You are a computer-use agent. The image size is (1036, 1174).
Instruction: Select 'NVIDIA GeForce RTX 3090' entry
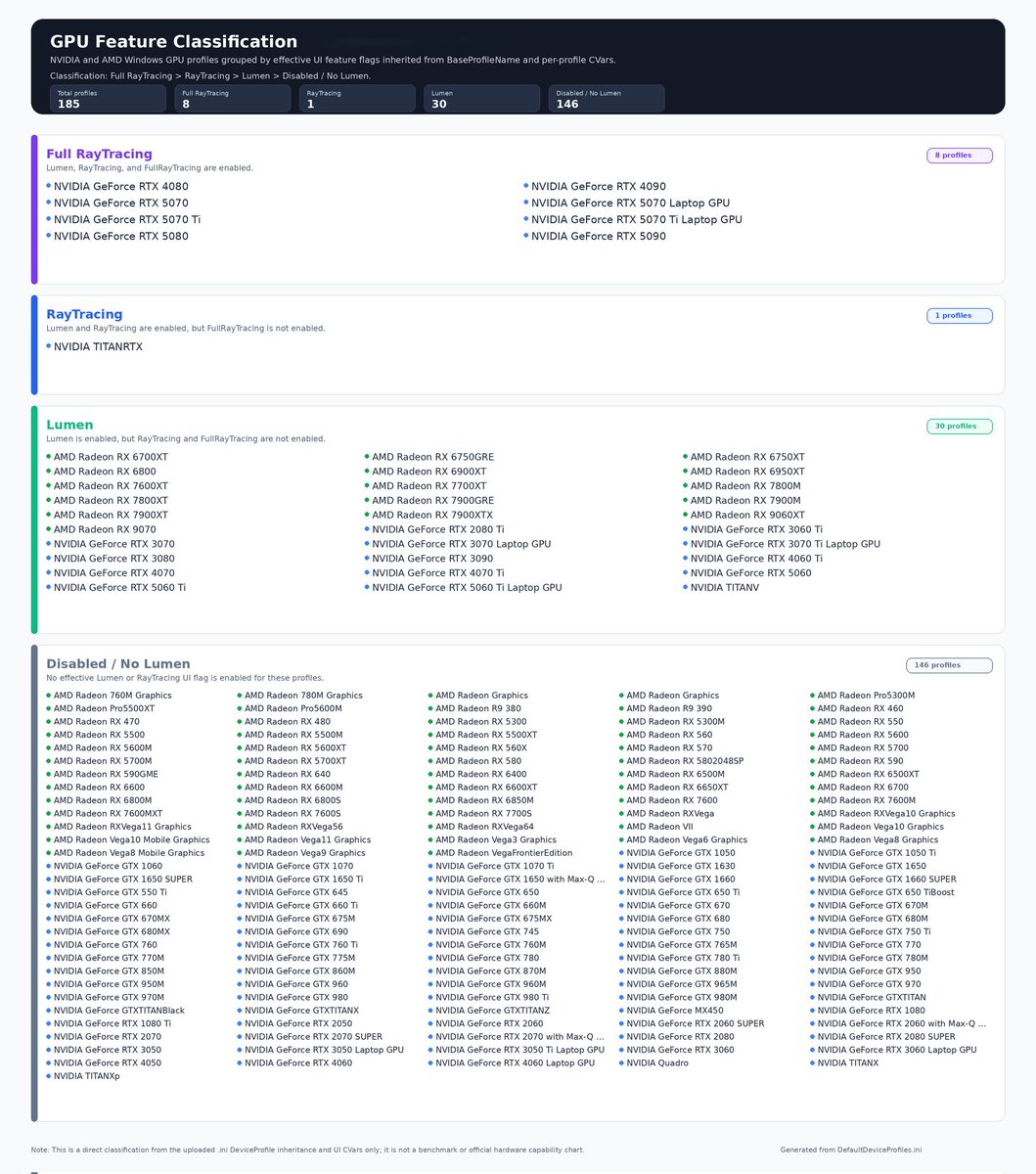pyautogui.click(x=428, y=559)
